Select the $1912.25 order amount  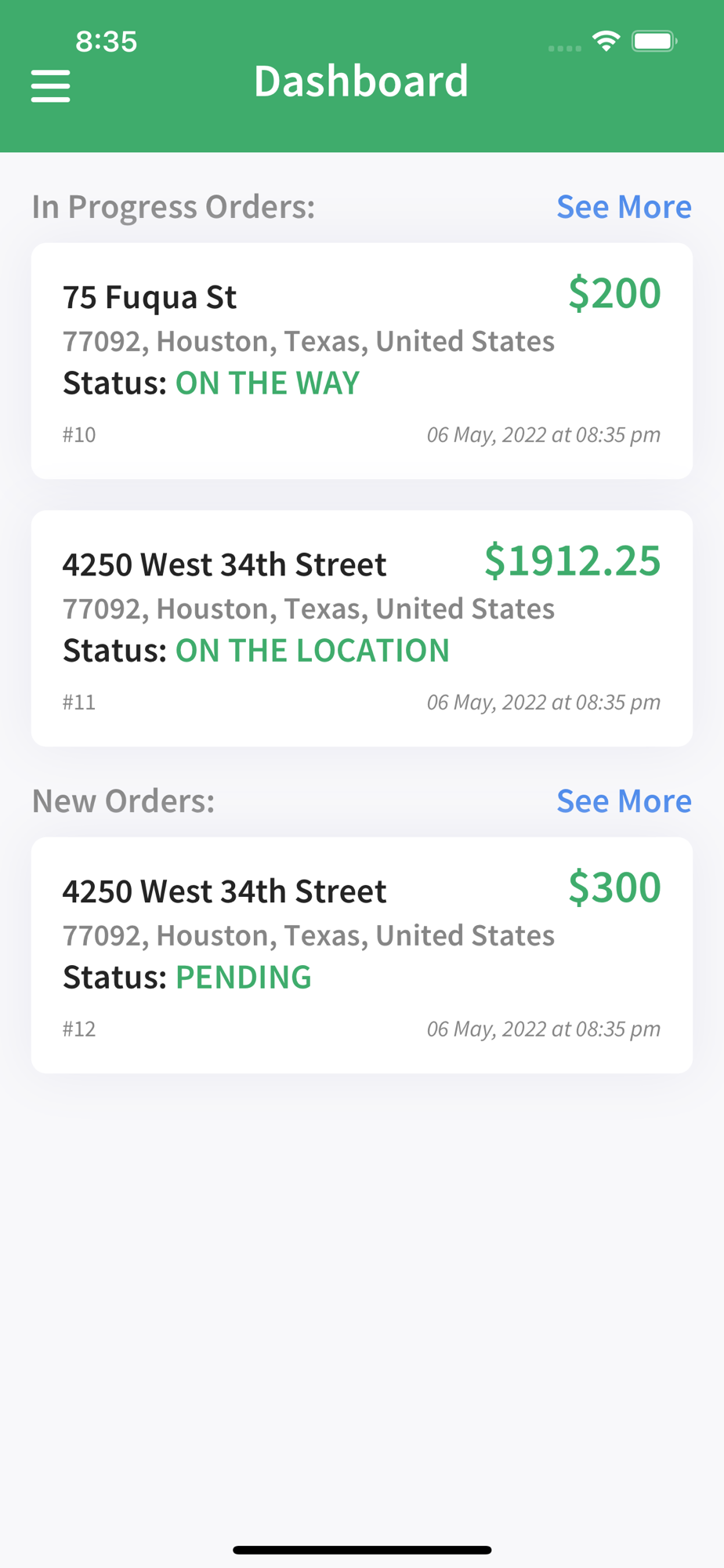point(573,561)
